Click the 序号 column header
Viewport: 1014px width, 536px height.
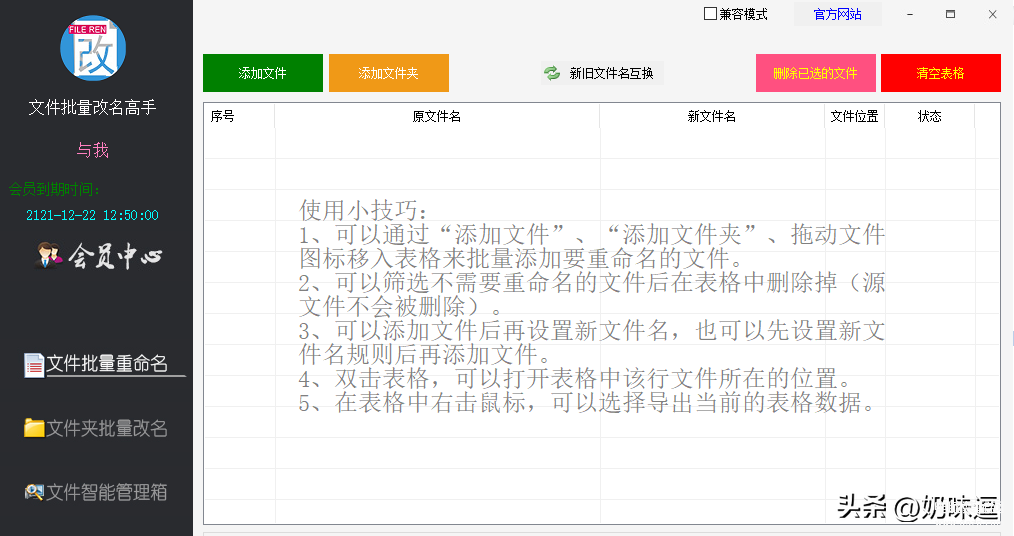click(x=239, y=116)
